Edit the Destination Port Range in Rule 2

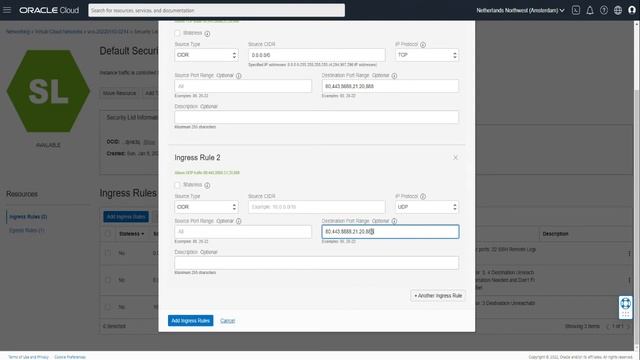tap(390, 231)
